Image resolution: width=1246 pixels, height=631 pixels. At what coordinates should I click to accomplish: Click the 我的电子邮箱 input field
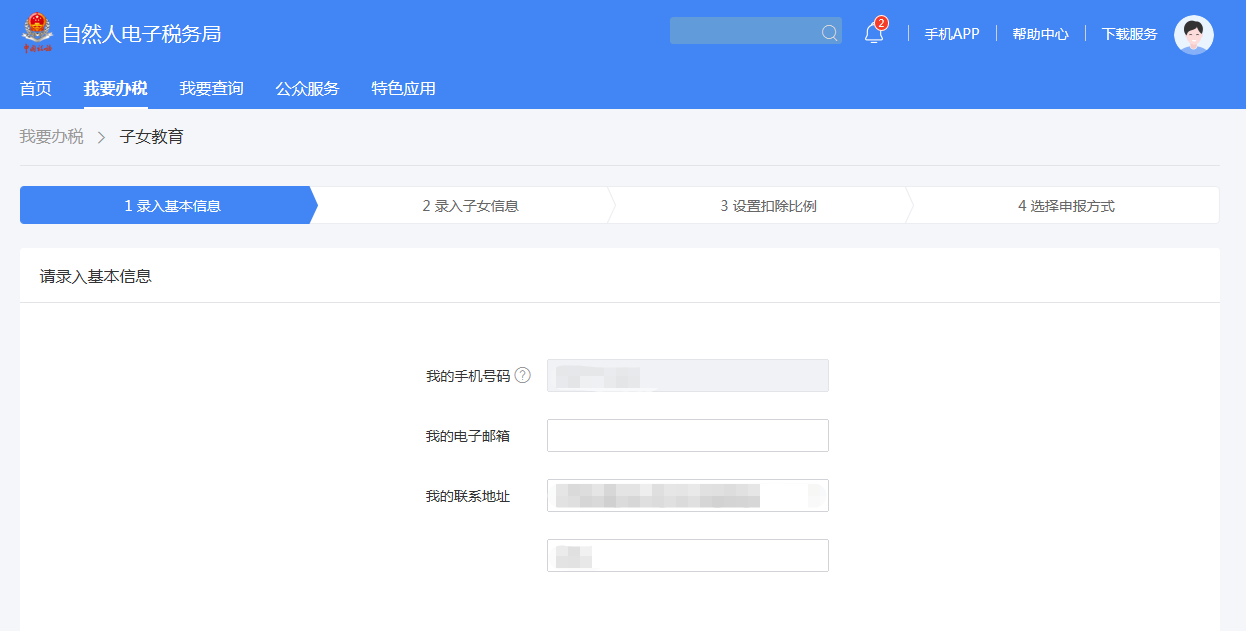(688, 435)
